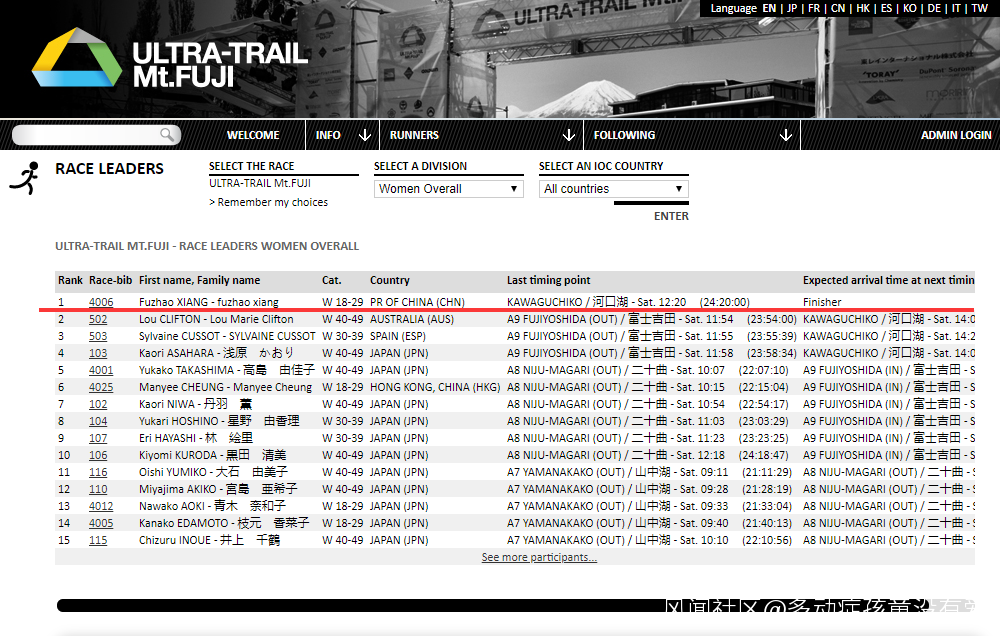Open race-bib 503 link
This screenshot has height=636, width=1000.
click(x=98, y=336)
